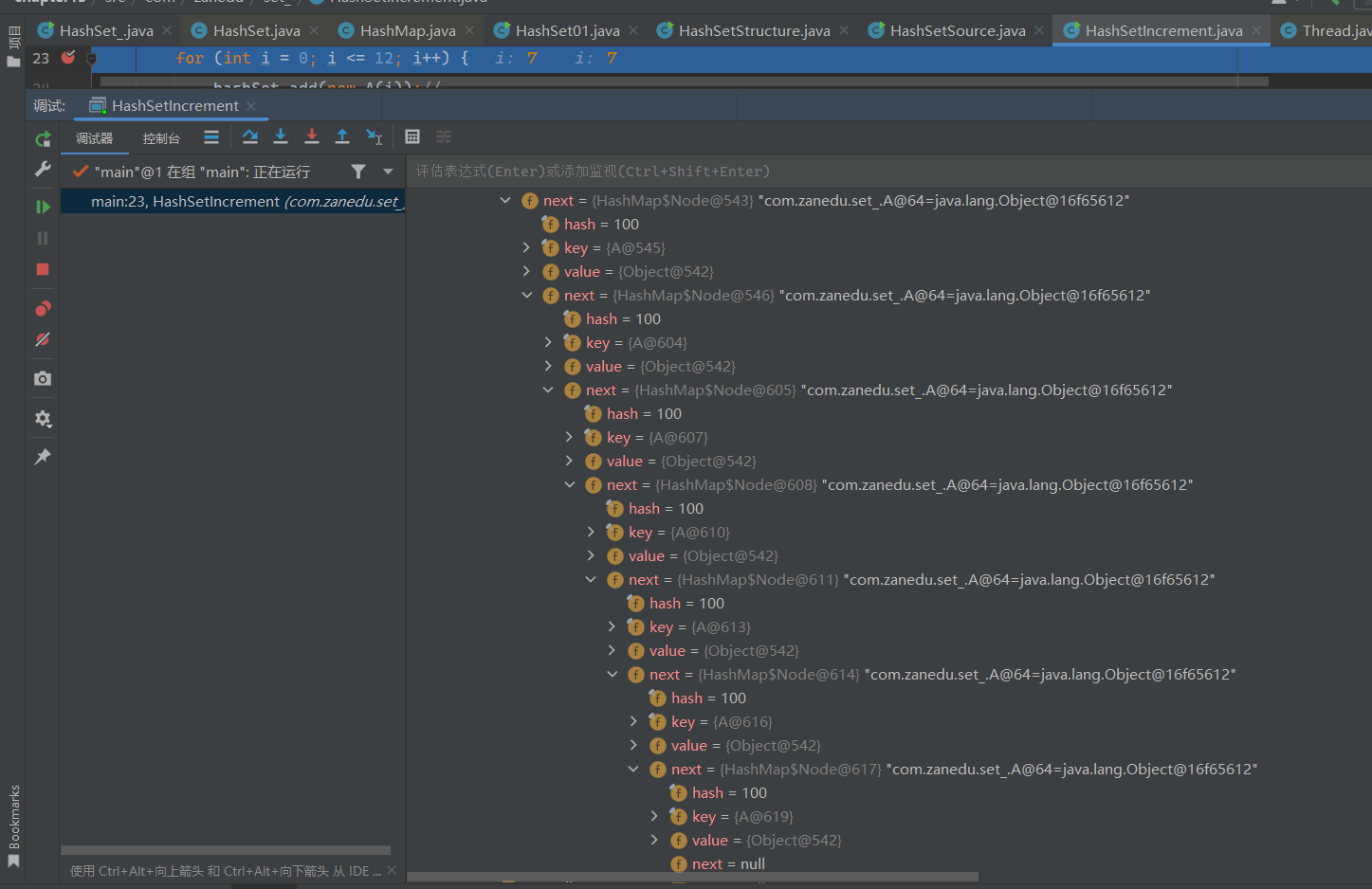The width and height of the screenshot is (1372, 889).
Task: Select the main:23, HashSetIncrement stack frame
Action: pos(233,201)
